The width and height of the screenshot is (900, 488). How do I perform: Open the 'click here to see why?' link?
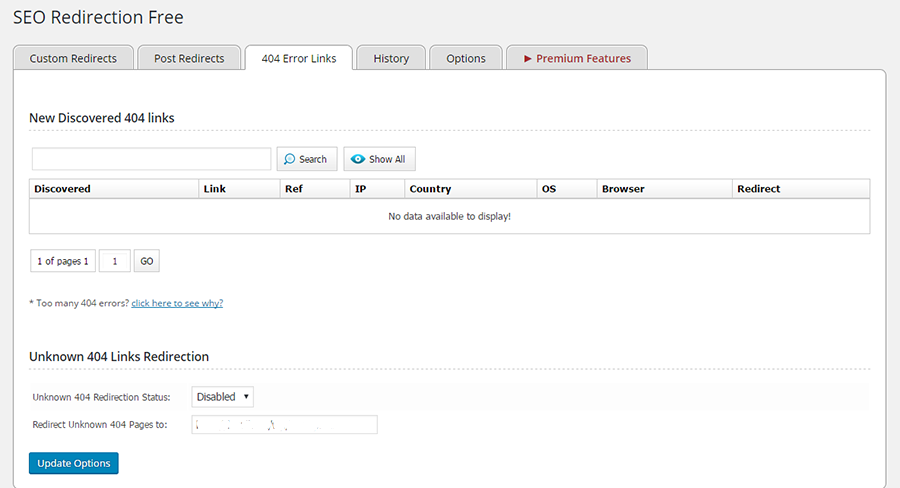click(x=177, y=303)
